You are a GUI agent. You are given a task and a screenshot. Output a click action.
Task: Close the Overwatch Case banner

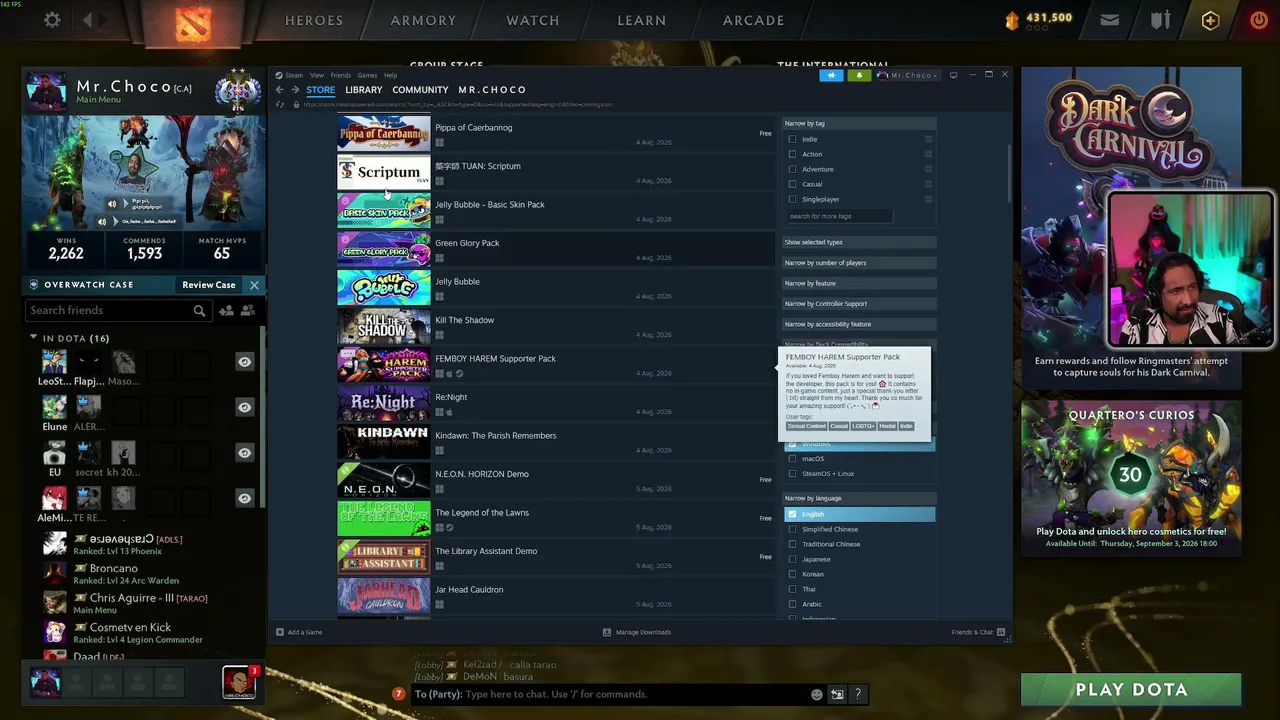coord(254,285)
